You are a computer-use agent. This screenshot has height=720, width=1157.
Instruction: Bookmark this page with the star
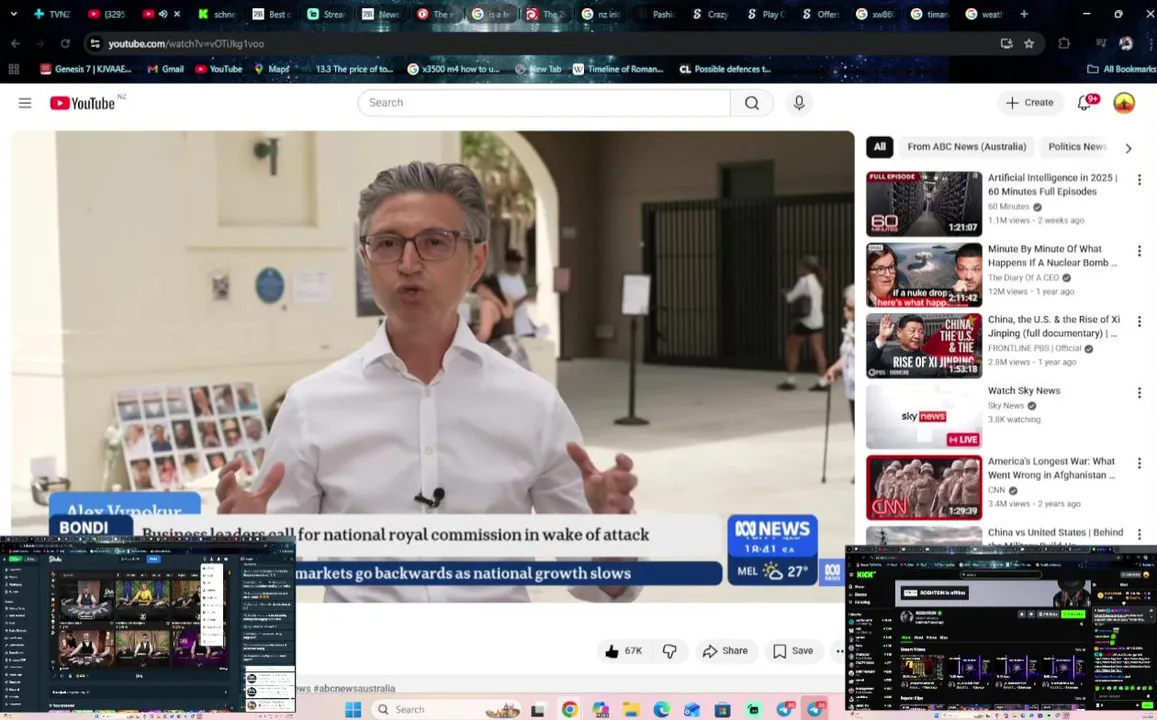[x=1029, y=44]
